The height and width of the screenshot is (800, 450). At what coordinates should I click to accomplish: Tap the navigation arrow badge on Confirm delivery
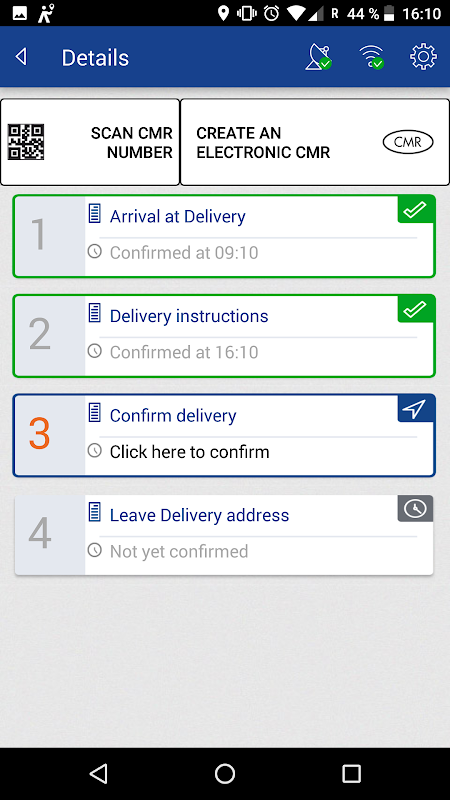point(415,409)
